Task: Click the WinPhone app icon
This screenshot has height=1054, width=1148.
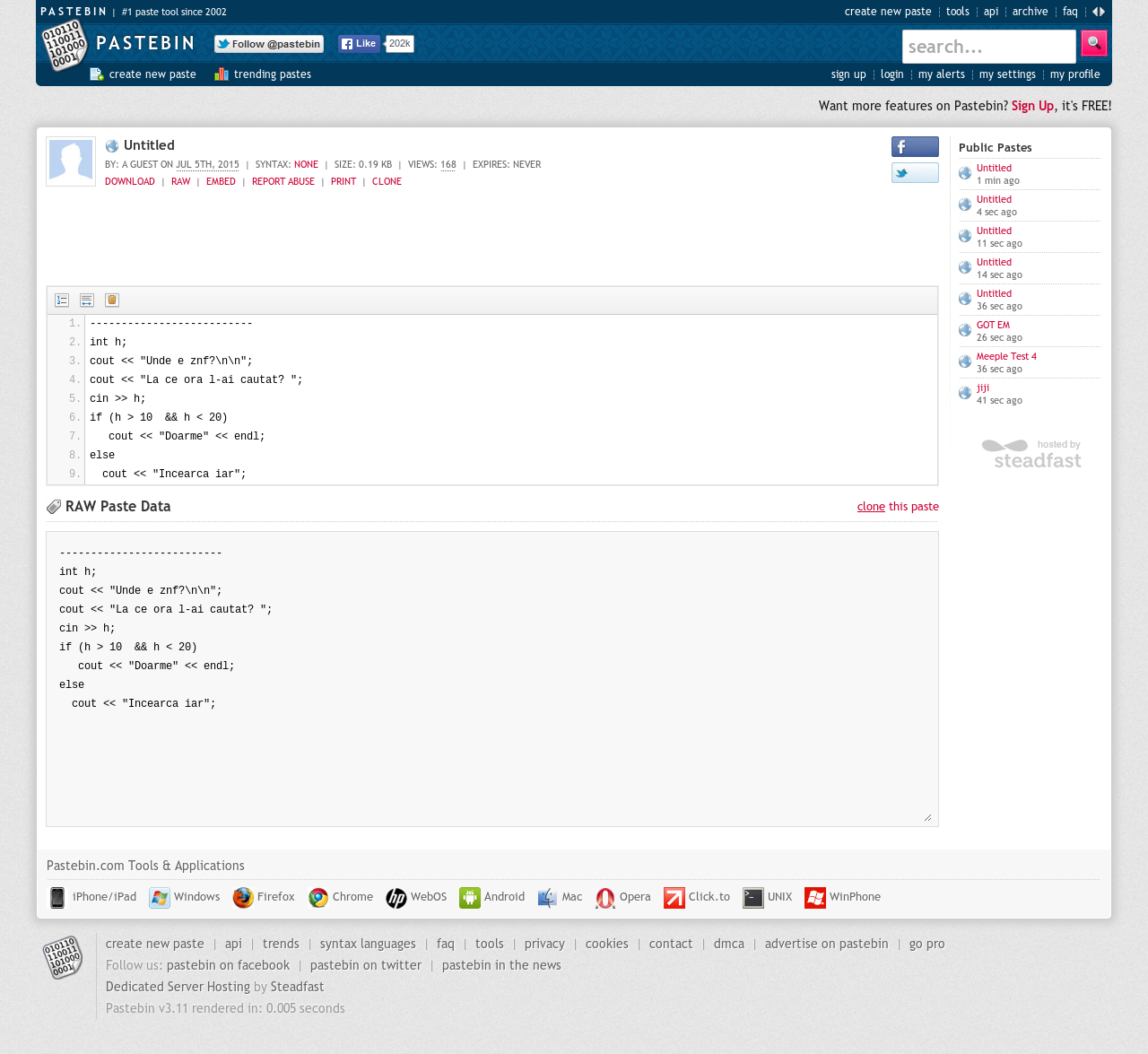Action: click(815, 898)
